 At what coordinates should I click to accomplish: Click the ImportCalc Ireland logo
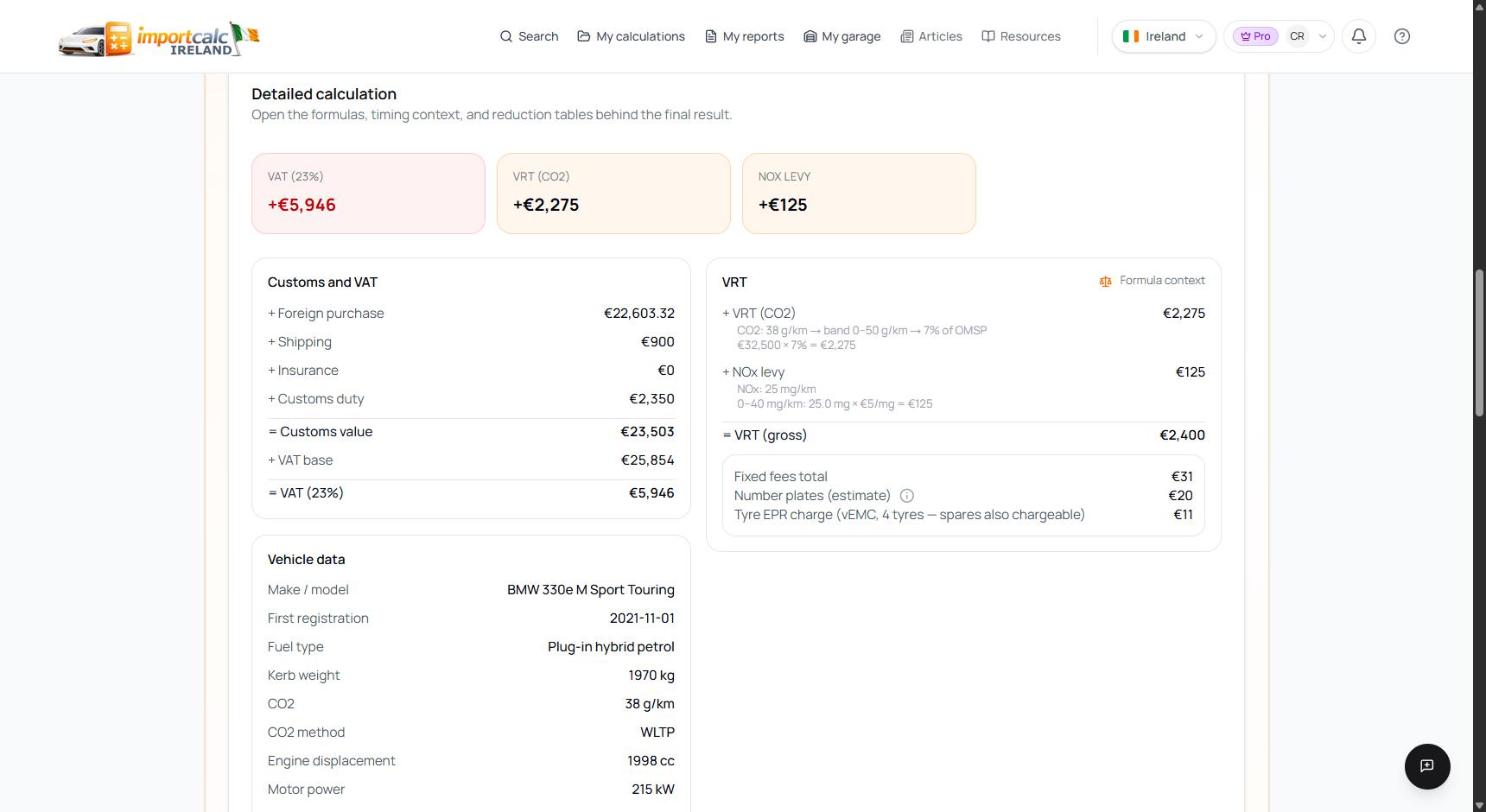[159, 38]
